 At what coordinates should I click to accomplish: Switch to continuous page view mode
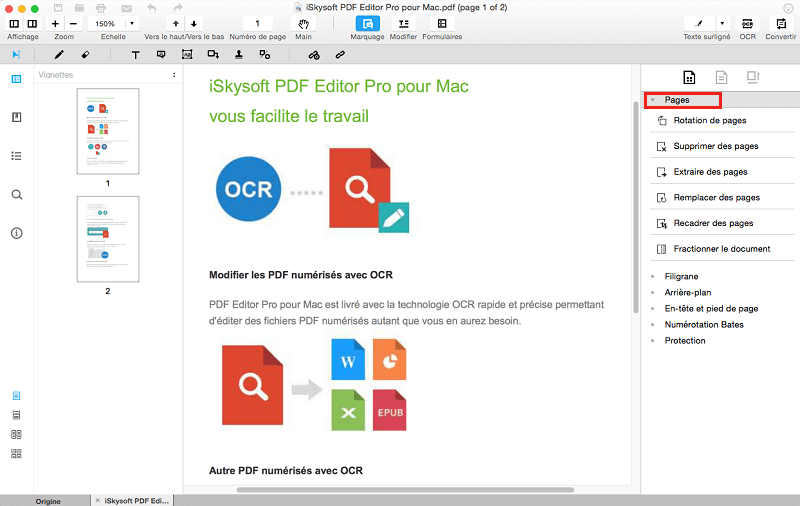[x=16, y=415]
